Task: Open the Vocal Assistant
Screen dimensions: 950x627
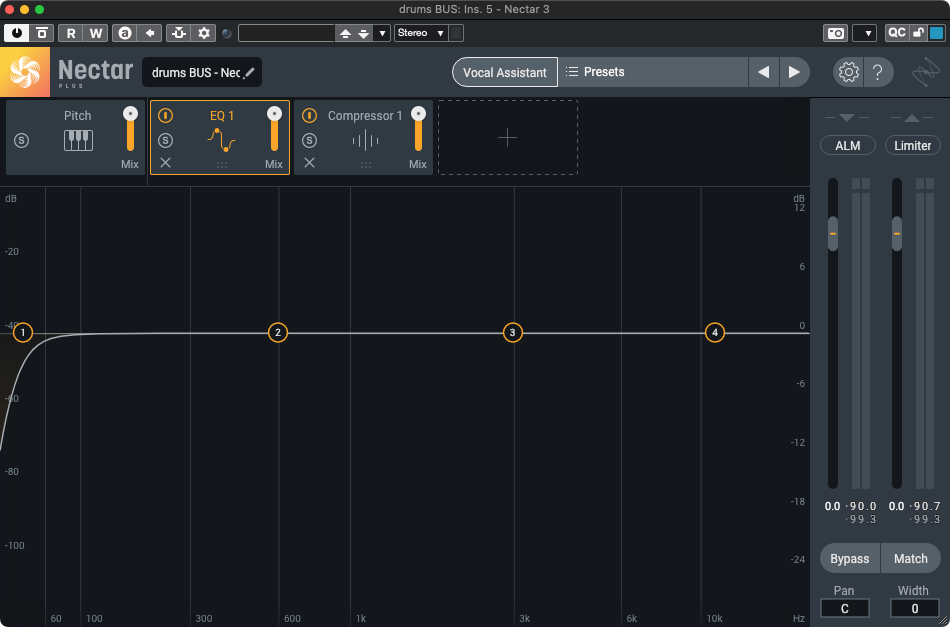Action: [x=505, y=72]
